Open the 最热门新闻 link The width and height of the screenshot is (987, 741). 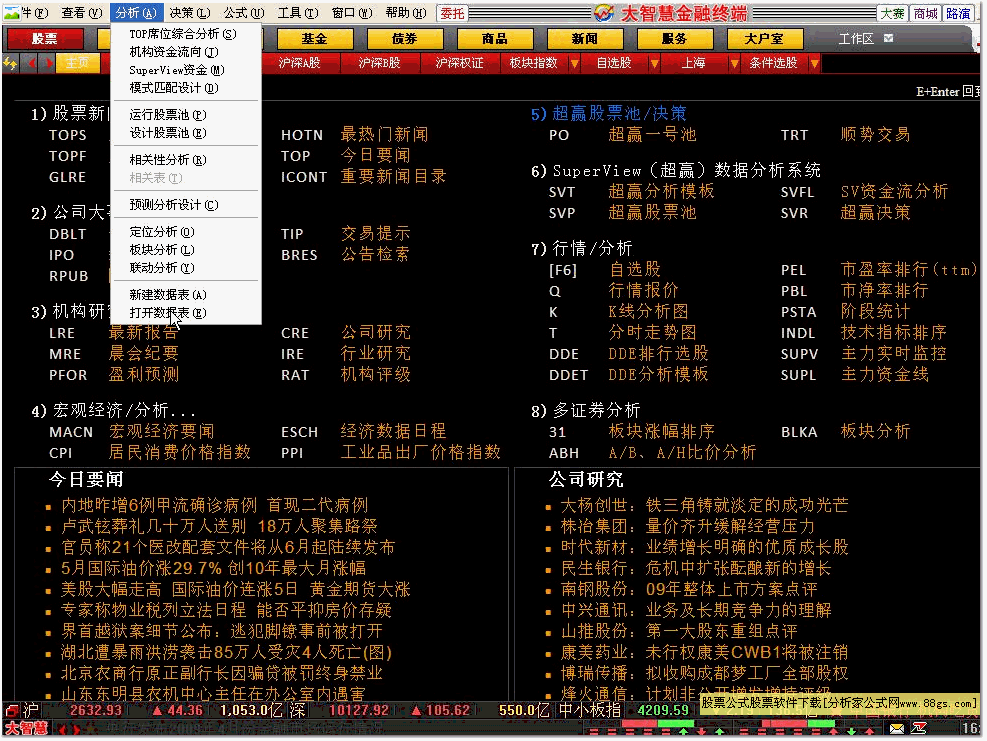point(384,134)
